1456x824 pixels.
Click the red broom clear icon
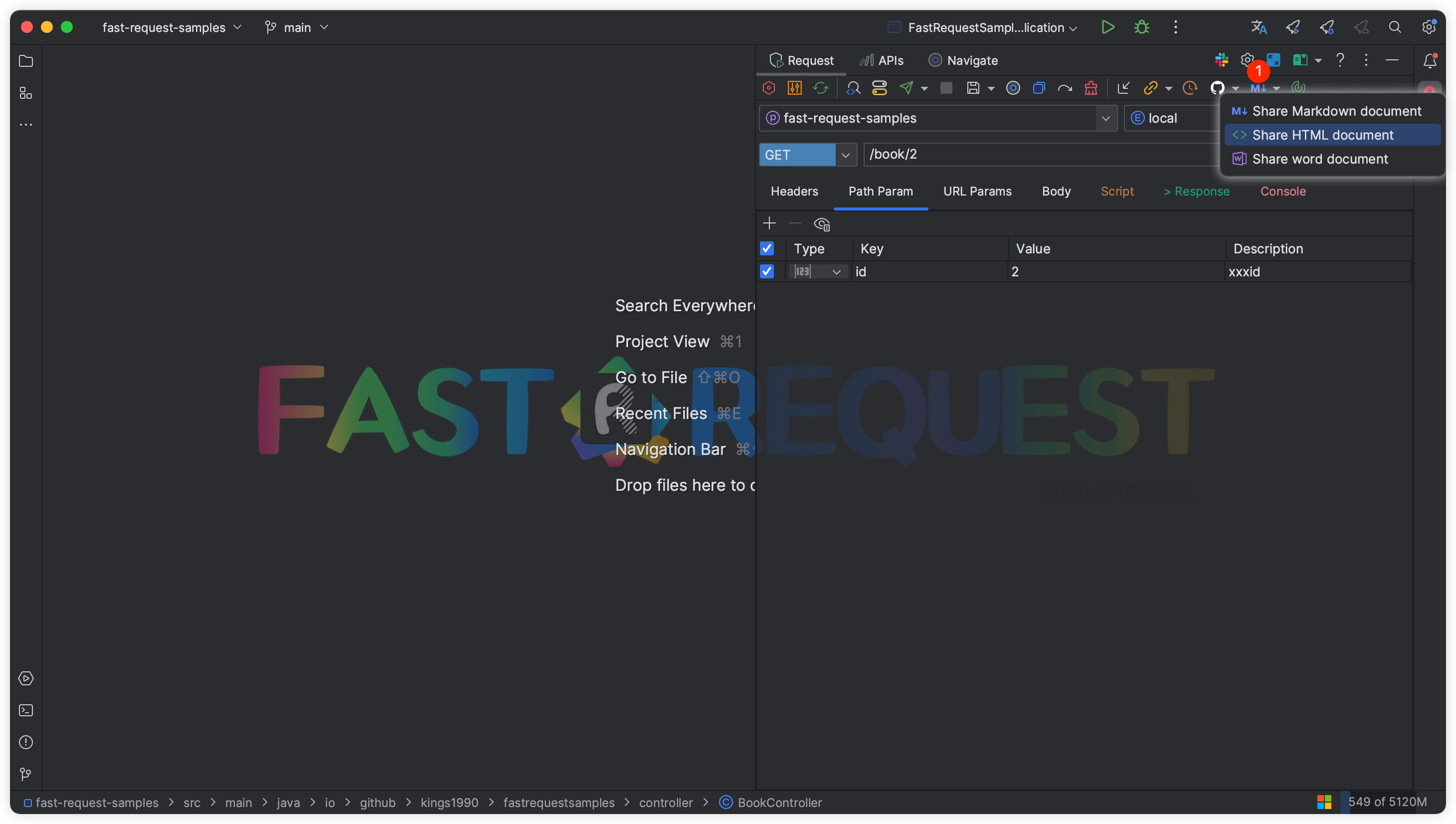click(x=1091, y=88)
